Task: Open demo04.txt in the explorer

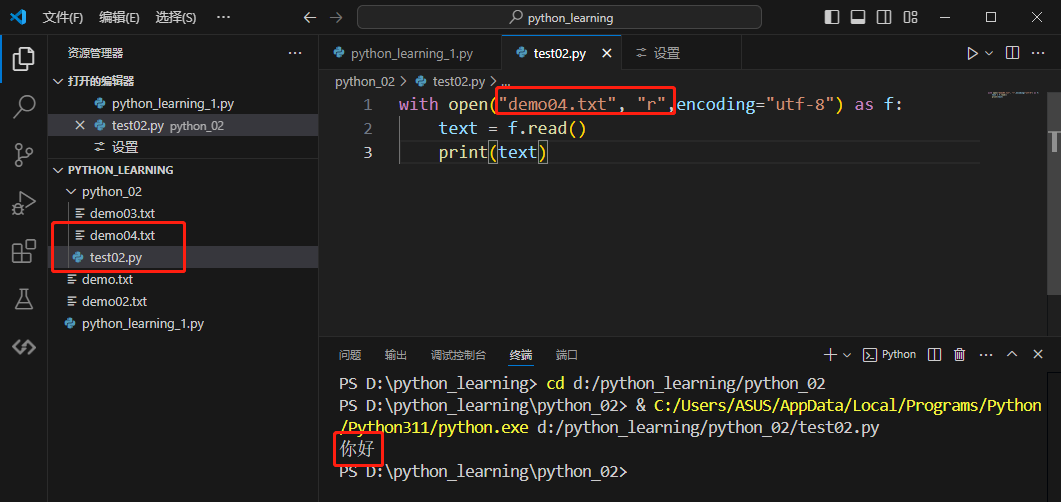Action: pos(183,235)
